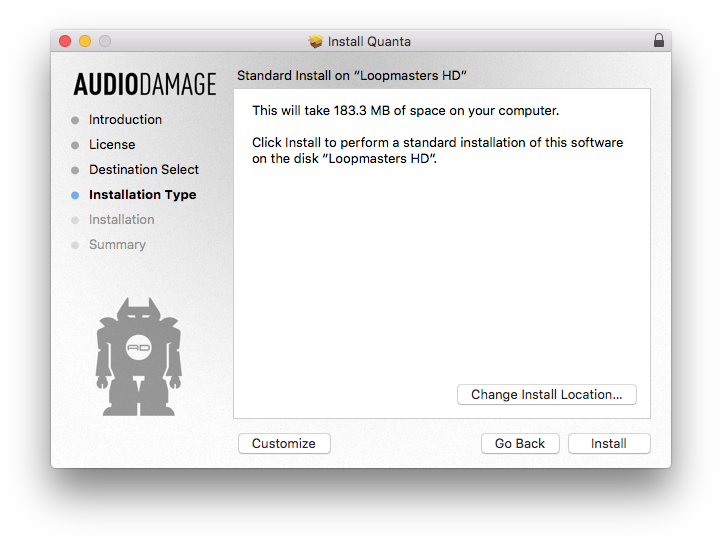Screen dimensions: 721x550
Task: Click the dimmed Installation step label
Action: pos(122,220)
